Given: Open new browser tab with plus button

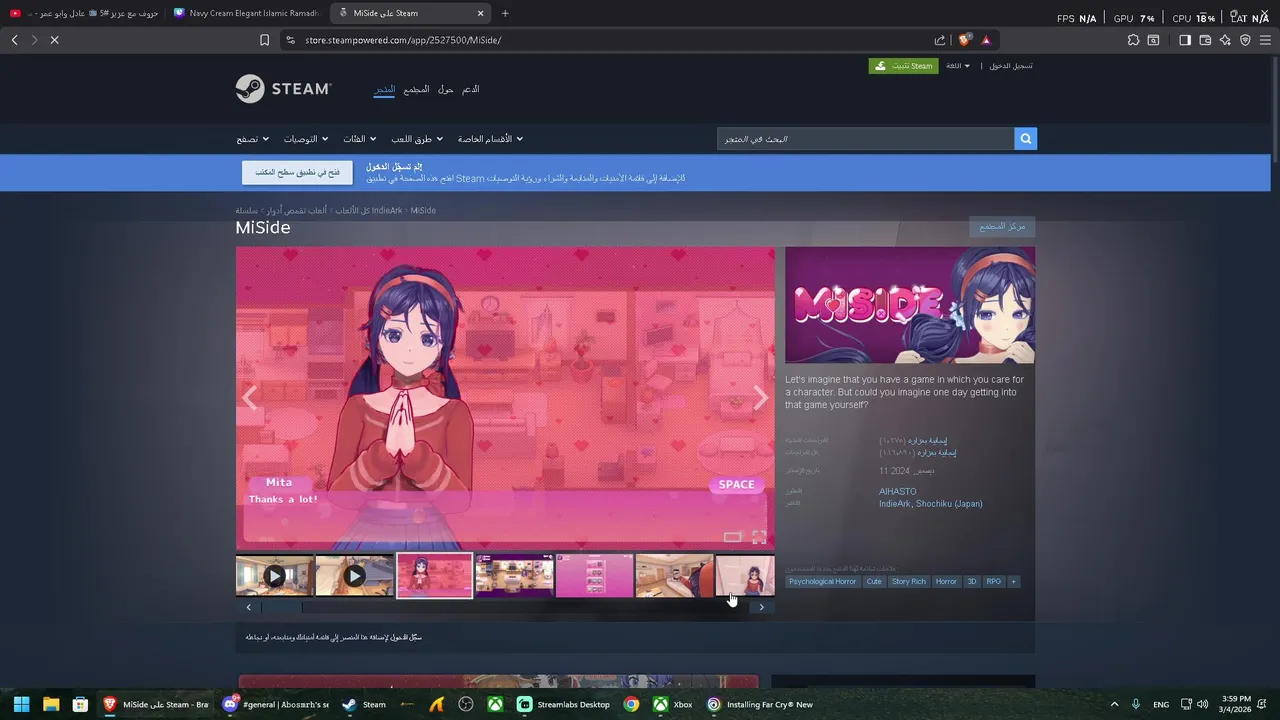Looking at the screenshot, I should (505, 13).
